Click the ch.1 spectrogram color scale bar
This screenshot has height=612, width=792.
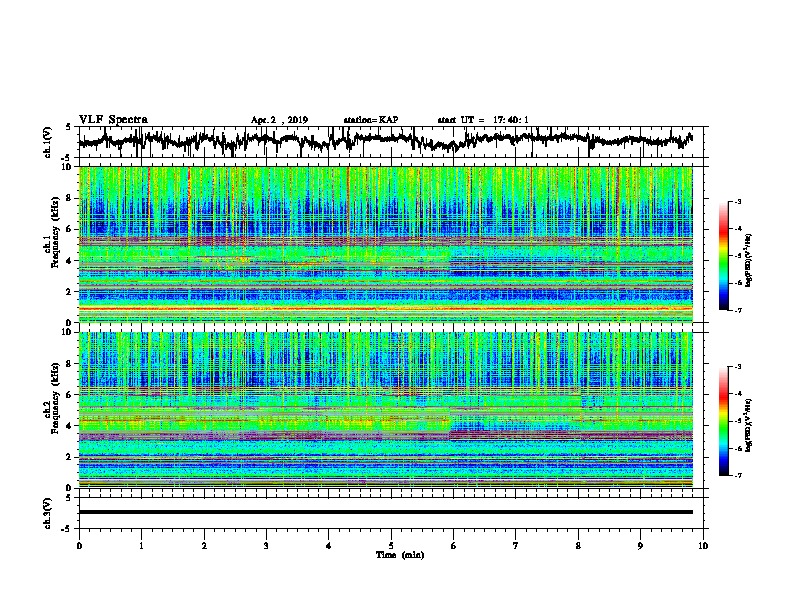tap(723, 256)
